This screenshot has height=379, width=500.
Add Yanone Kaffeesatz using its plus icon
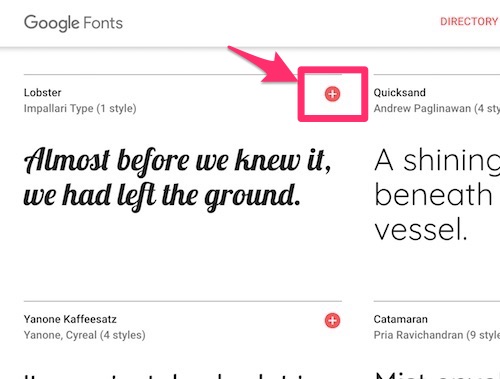(332, 320)
